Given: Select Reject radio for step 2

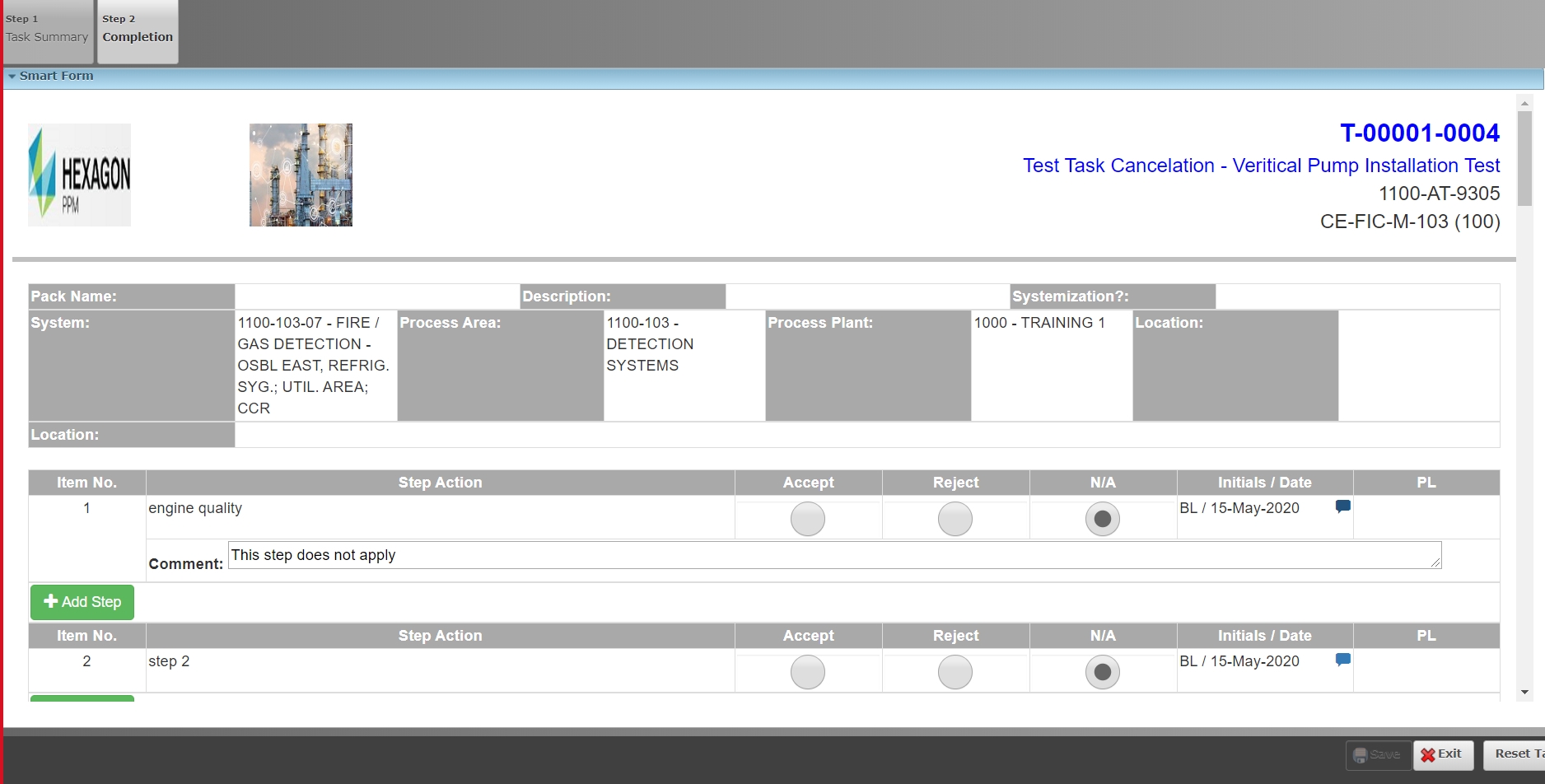Looking at the screenshot, I should coord(955,672).
